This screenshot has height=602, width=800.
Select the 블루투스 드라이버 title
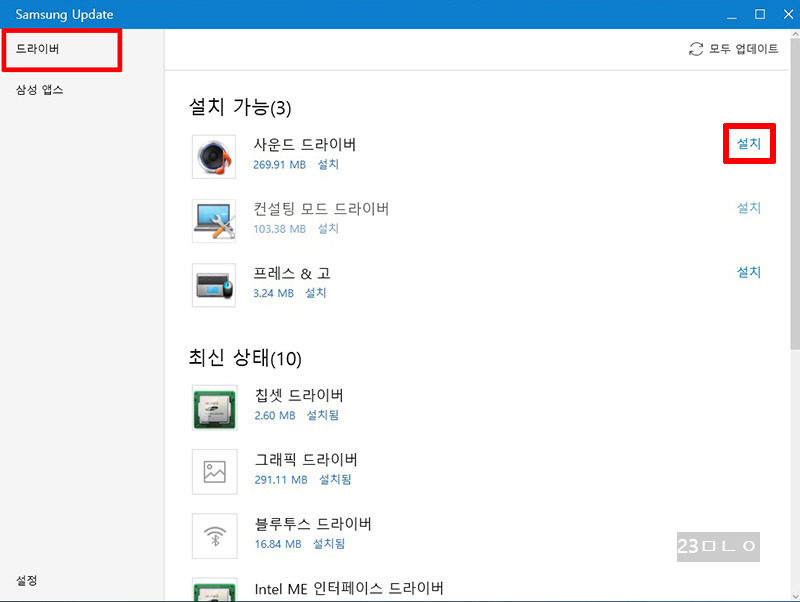(313, 524)
